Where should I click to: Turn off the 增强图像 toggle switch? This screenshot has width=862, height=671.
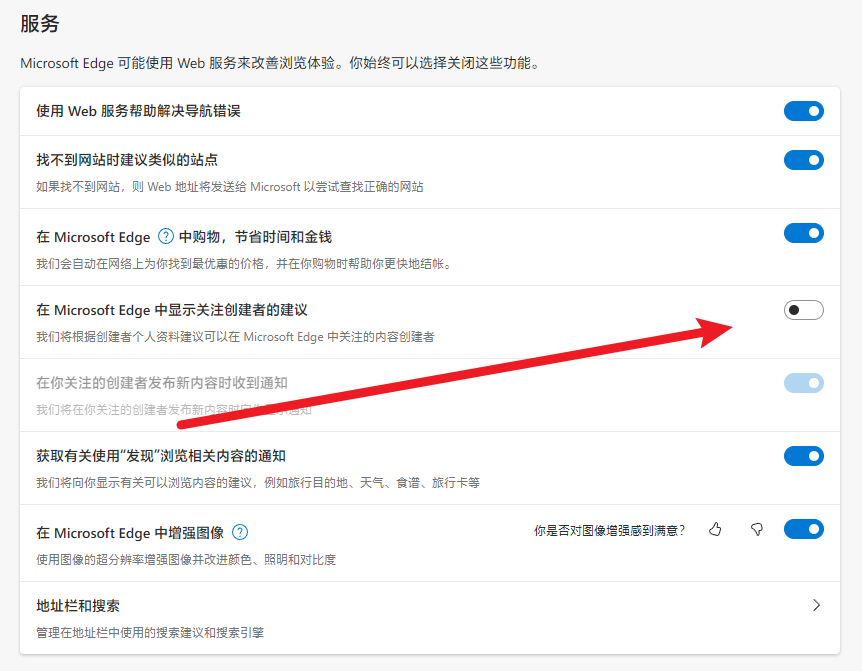tap(803, 529)
